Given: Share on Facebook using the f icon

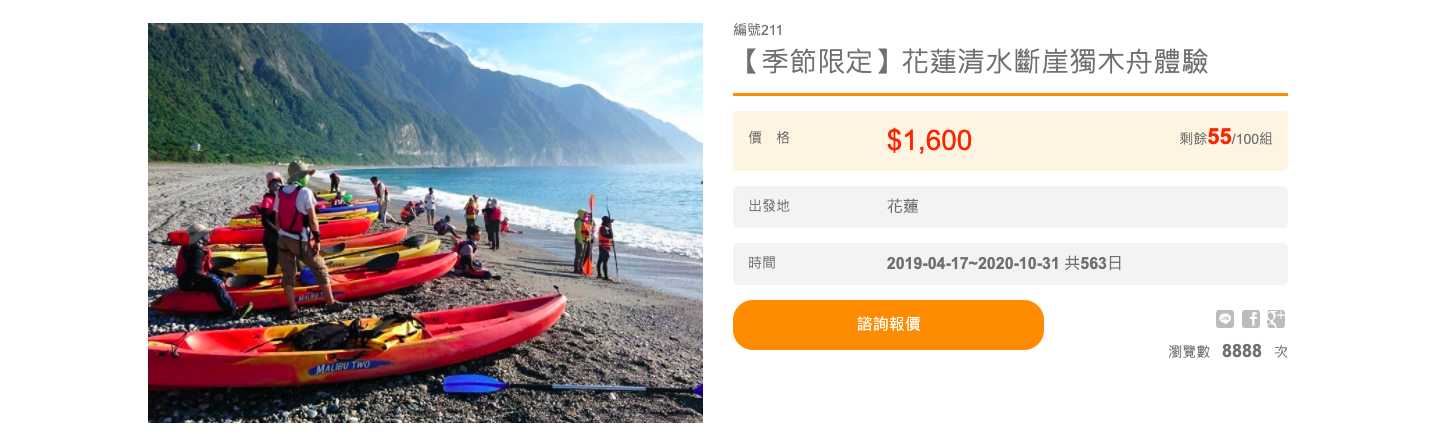Looking at the screenshot, I should coord(1250,319).
